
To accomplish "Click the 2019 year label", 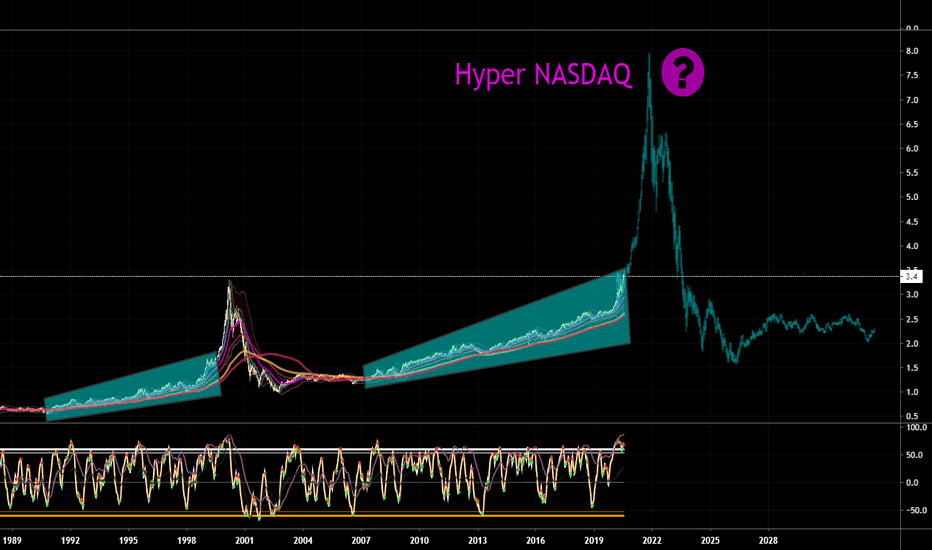I will pos(594,540).
